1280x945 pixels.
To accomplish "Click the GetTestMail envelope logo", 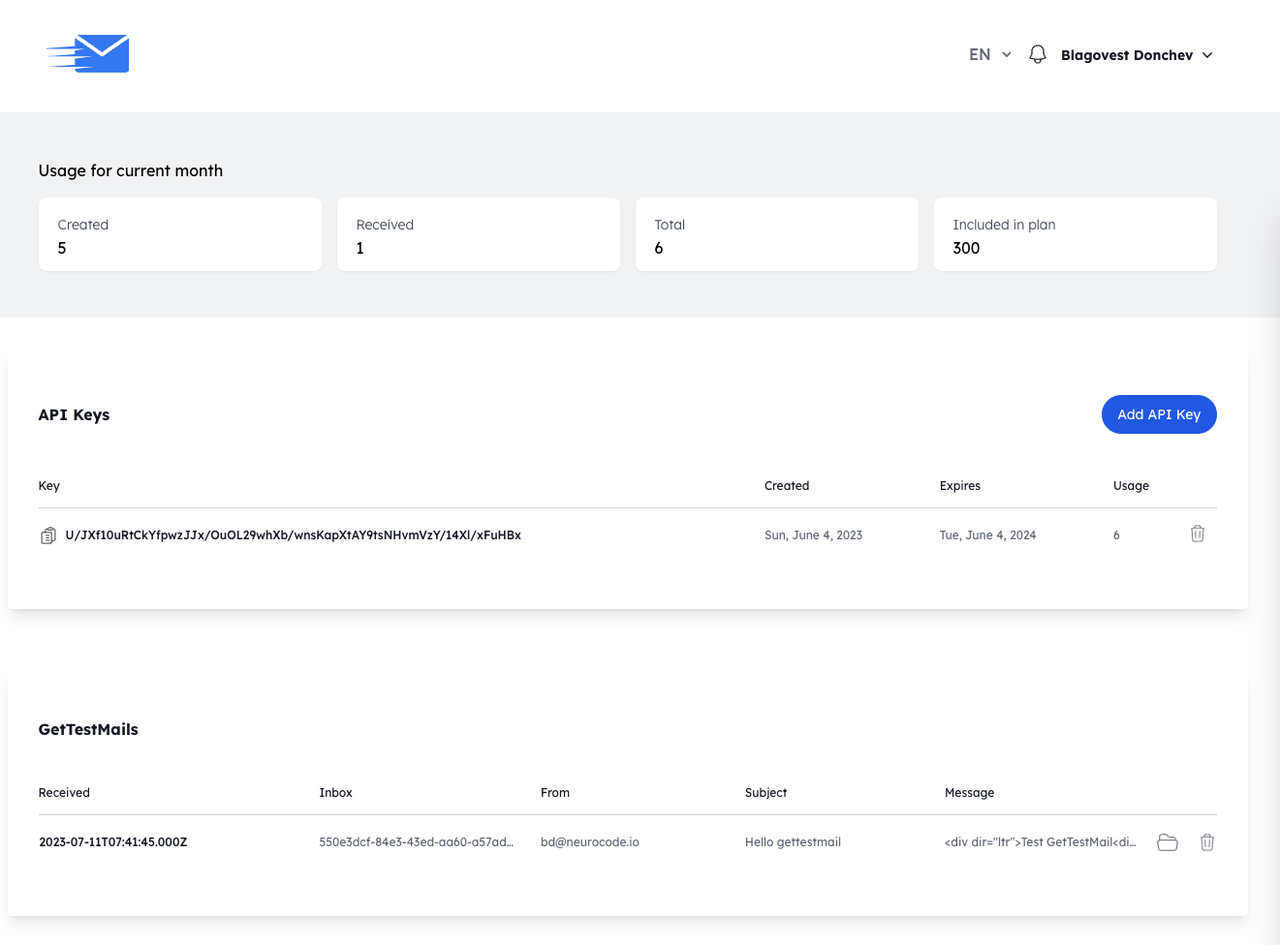I will pyautogui.click(x=88, y=54).
